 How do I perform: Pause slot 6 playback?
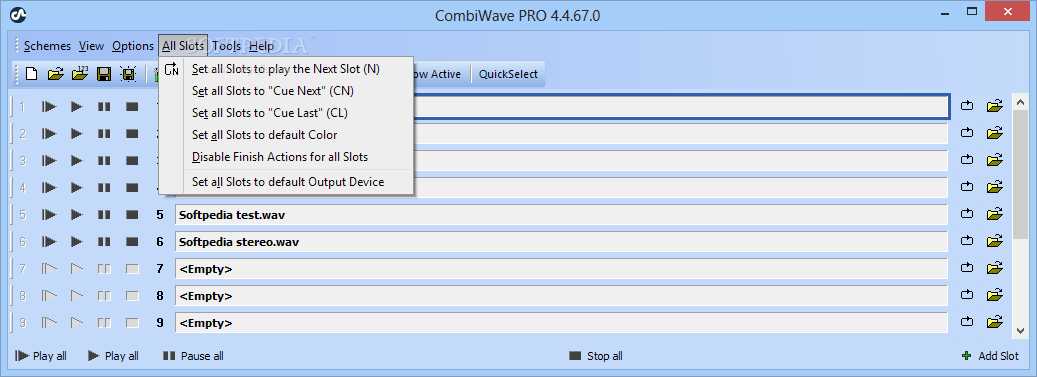coord(104,242)
